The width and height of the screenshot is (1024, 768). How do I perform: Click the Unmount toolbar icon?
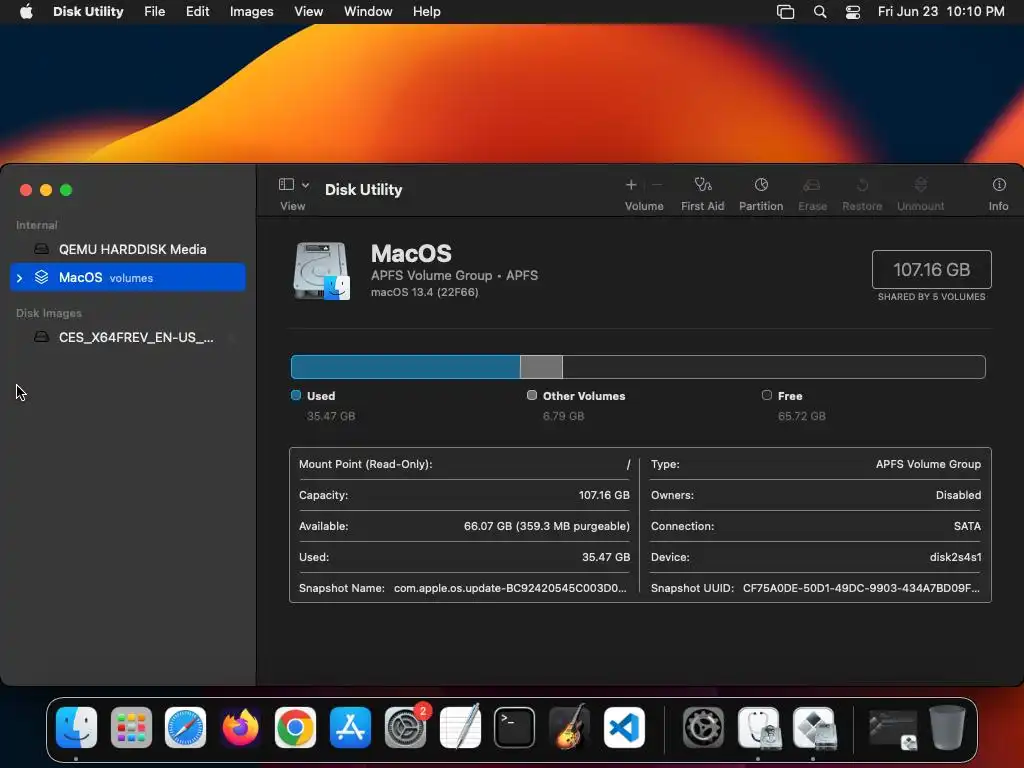coord(920,185)
